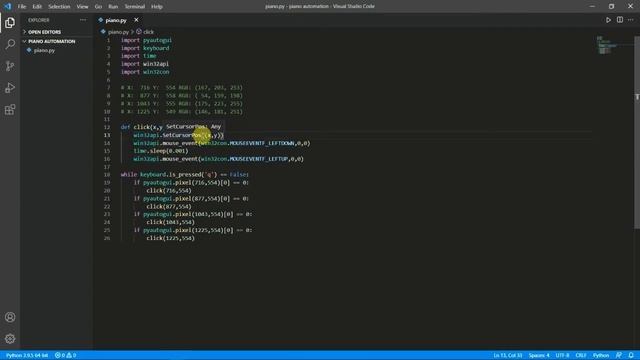This screenshot has width=640, height=360.
Task: Show errors and warnings count
Action: coord(65,355)
